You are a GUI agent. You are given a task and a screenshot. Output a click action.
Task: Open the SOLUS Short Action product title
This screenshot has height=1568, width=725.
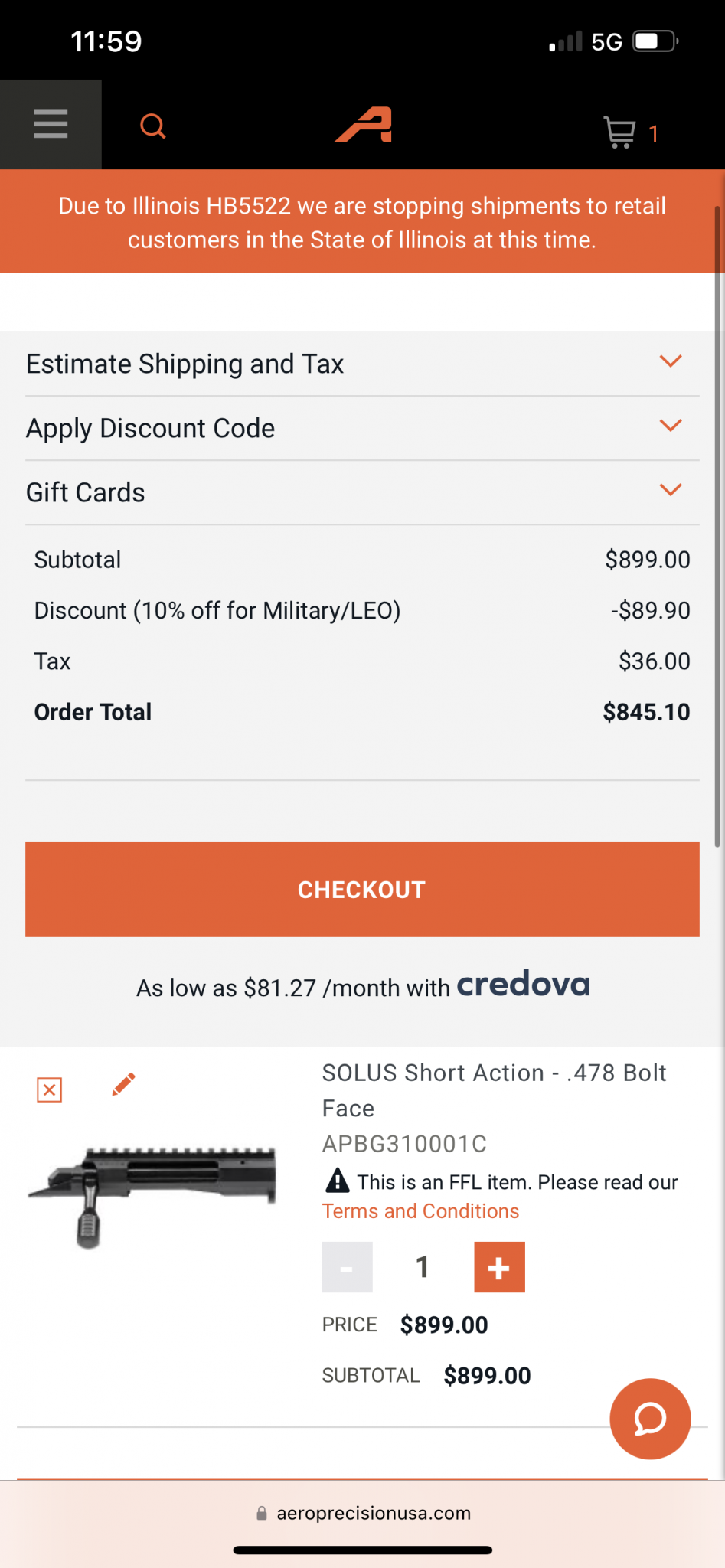tap(494, 1090)
